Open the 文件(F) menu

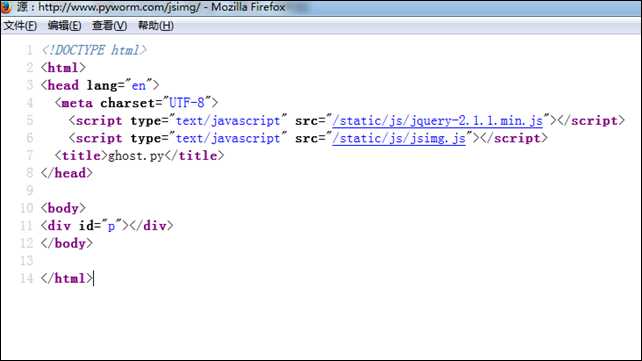[x=20, y=26]
